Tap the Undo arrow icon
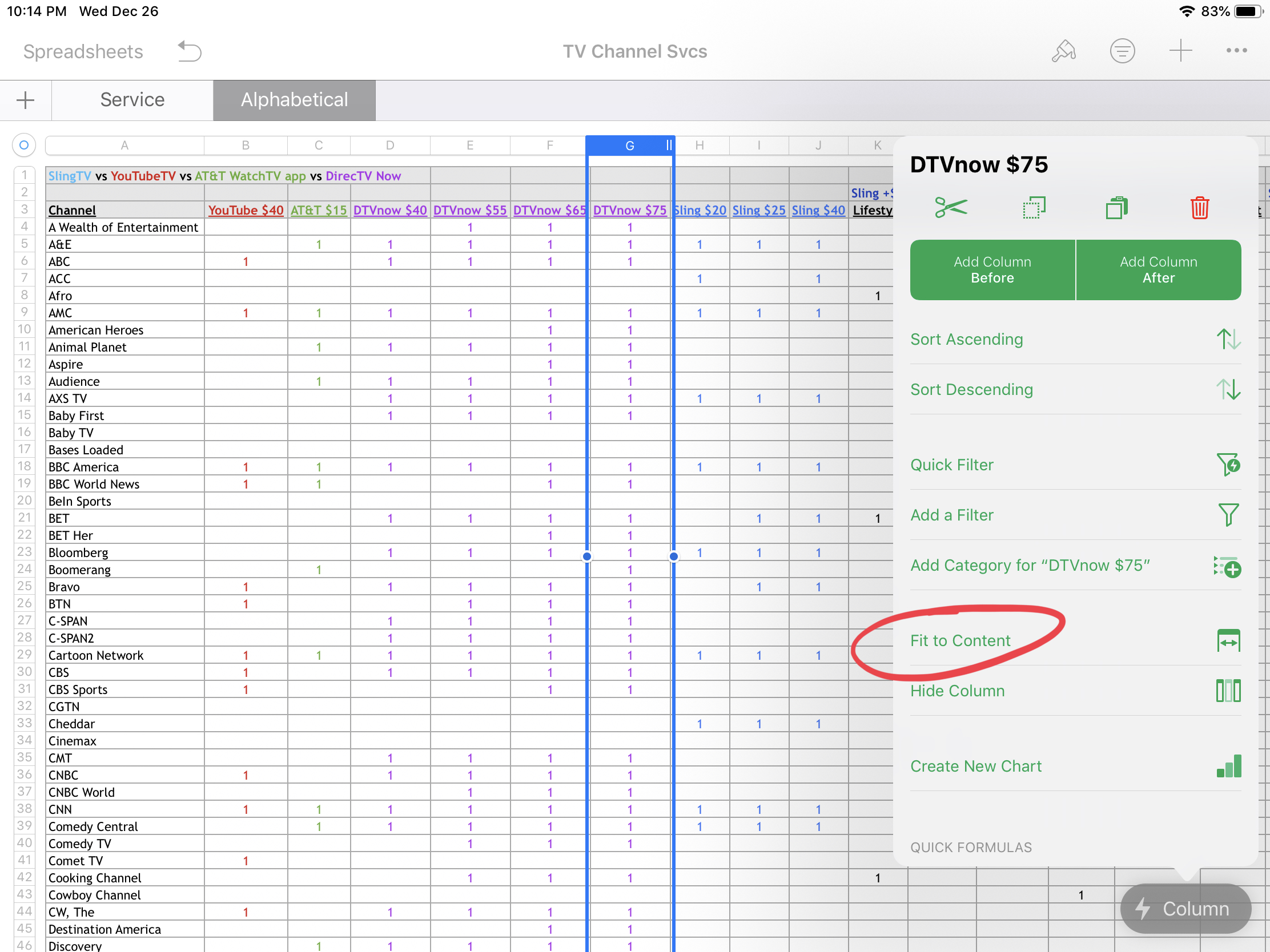This screenshot has width=1270, height=952. pyautogui.click(x=190, y=51)
